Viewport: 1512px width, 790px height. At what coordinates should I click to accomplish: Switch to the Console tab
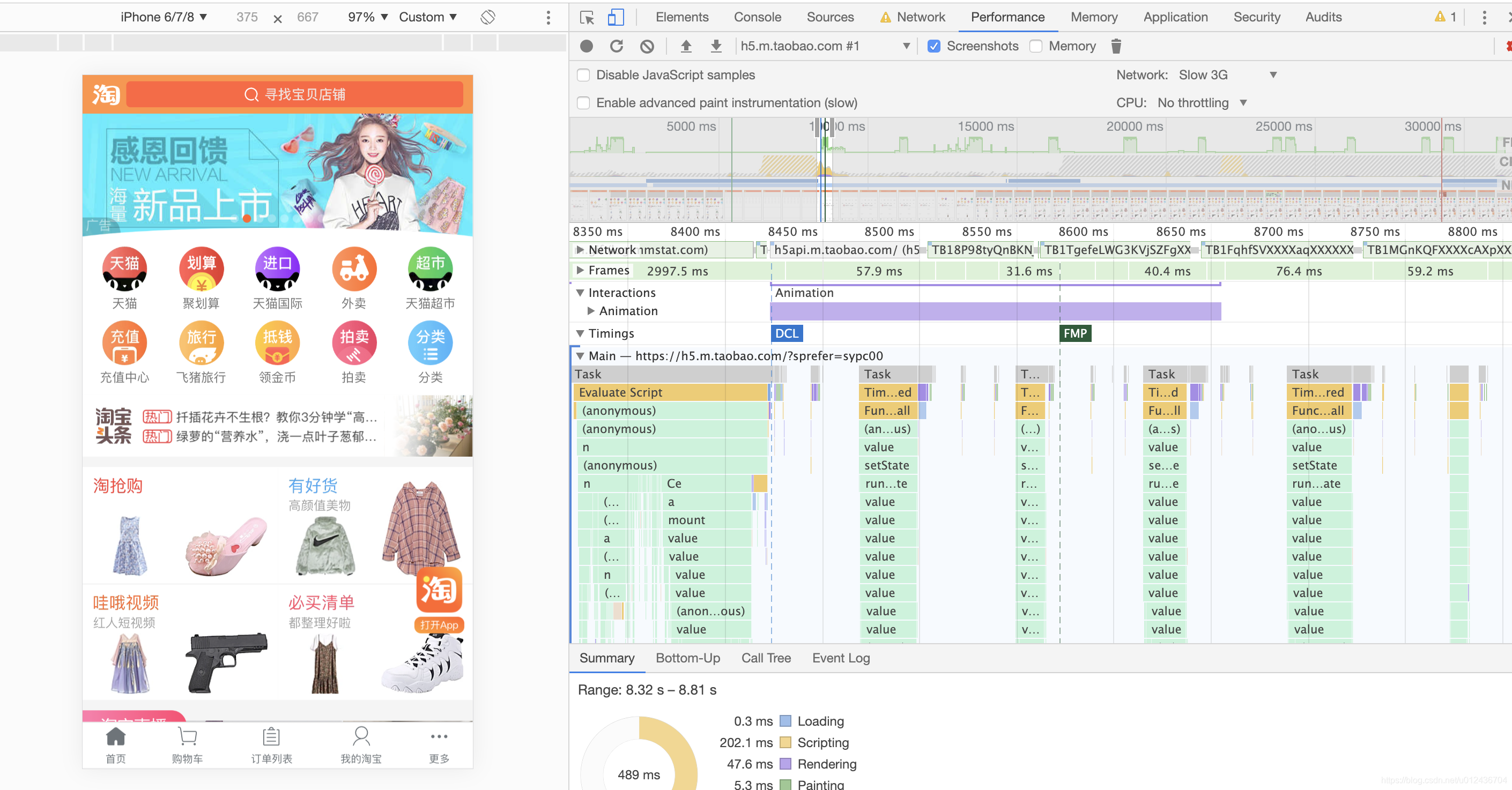pos(757,17)
